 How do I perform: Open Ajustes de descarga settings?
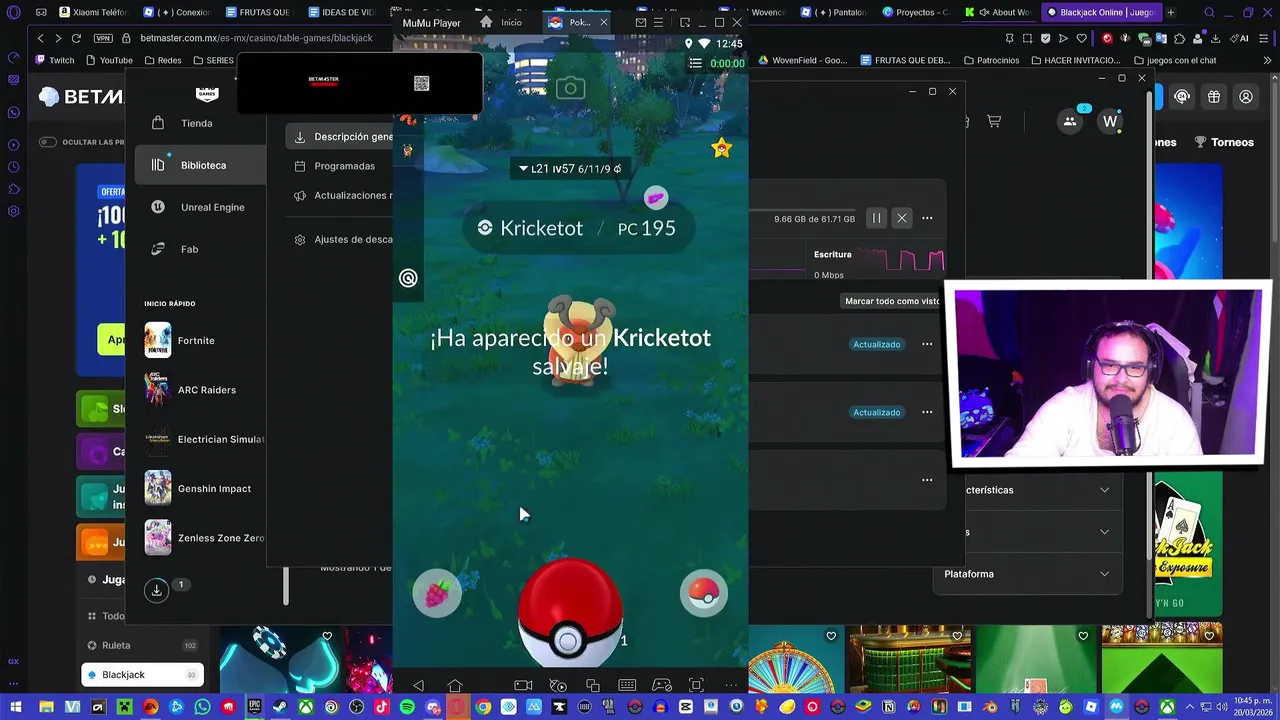point(342,239)
